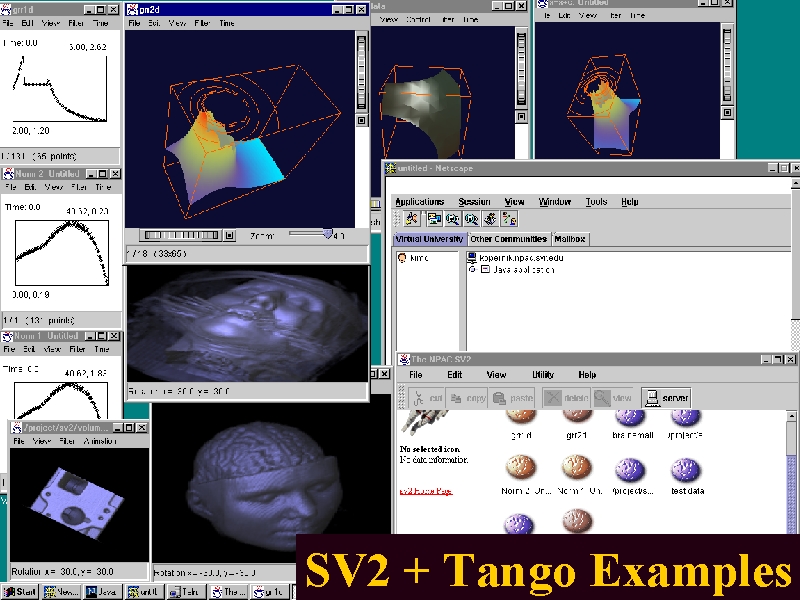Click the square button below the third 3D window slider
Screen dimensions: 800x600
pos(521,116)
